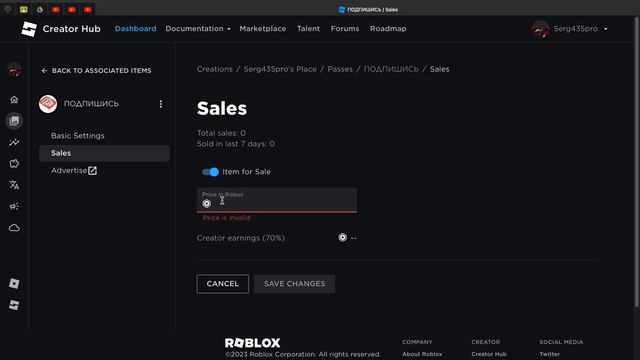Click the user avatar at top of sidebar
640x360 pixels.
pos(14,70)
